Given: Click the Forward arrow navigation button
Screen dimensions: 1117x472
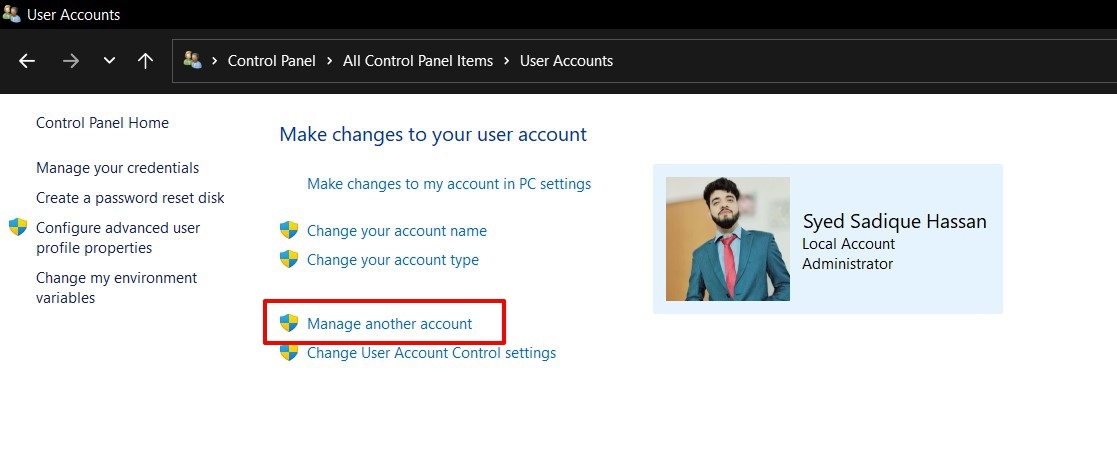Looking at the screenshot, I should pos(70,61).
